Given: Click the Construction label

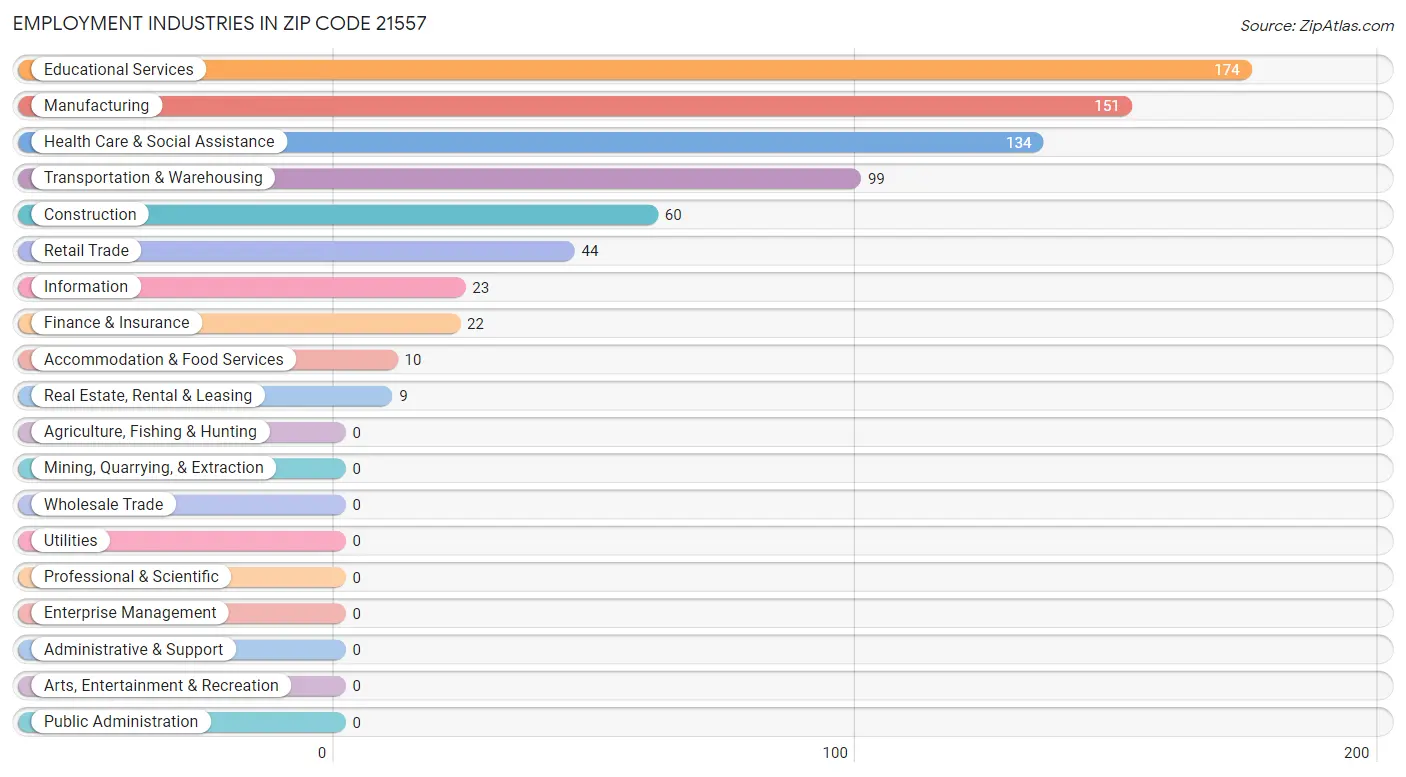Looking at the screenshot, I should click(x=90, y=215).
